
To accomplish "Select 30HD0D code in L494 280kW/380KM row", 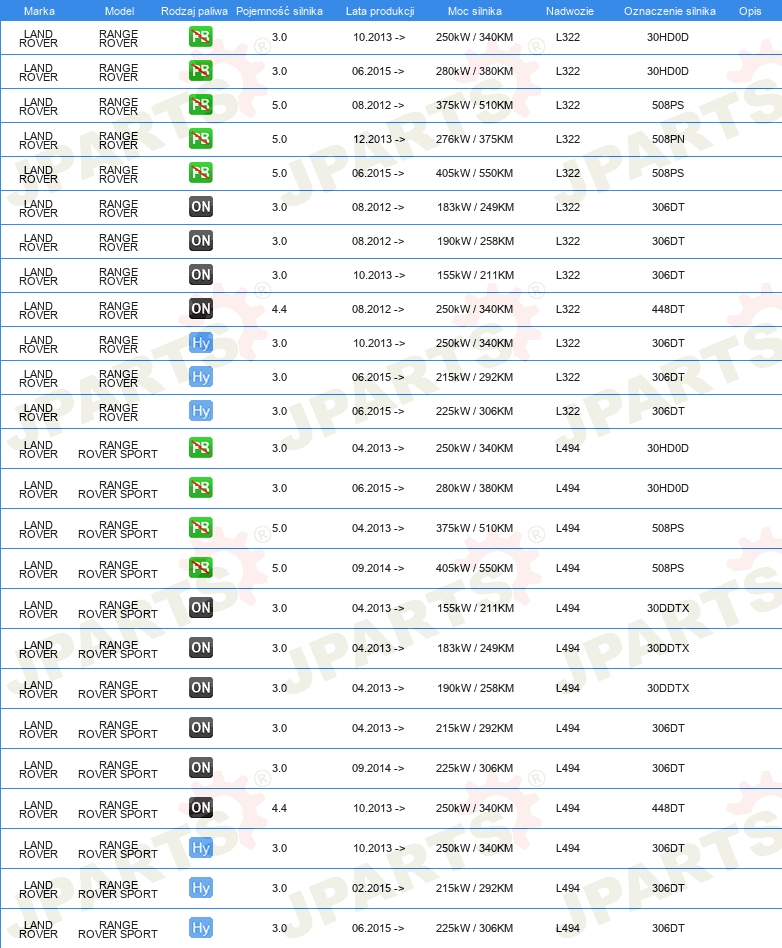I will pyautogui.click(x=668, y=488).
